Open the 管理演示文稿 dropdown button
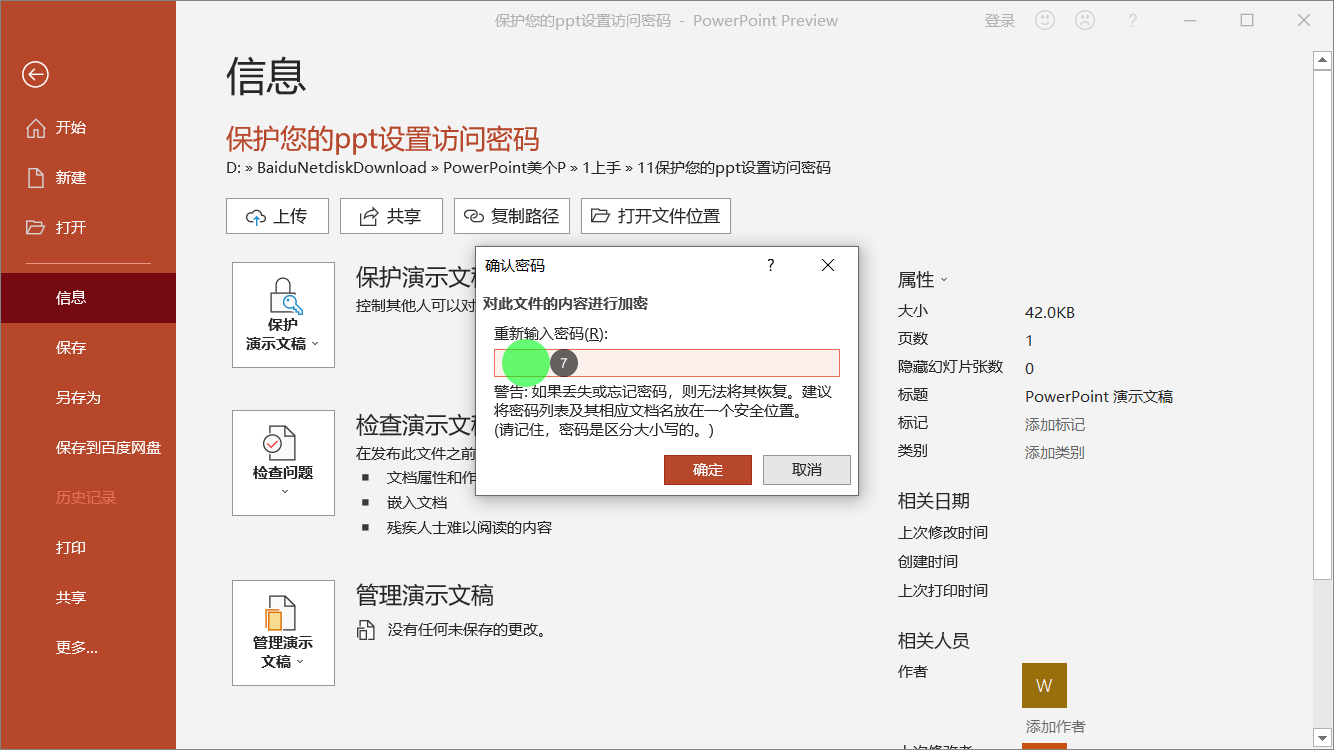This screenshot has width=1334, height=750. click(283, 633)
